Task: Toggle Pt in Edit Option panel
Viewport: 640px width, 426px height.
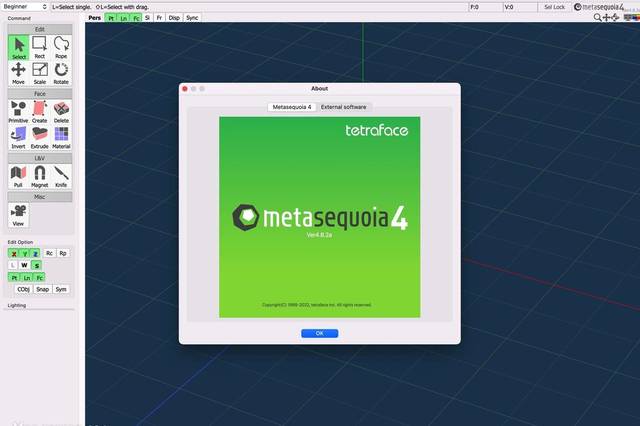Action: [14, 277]
